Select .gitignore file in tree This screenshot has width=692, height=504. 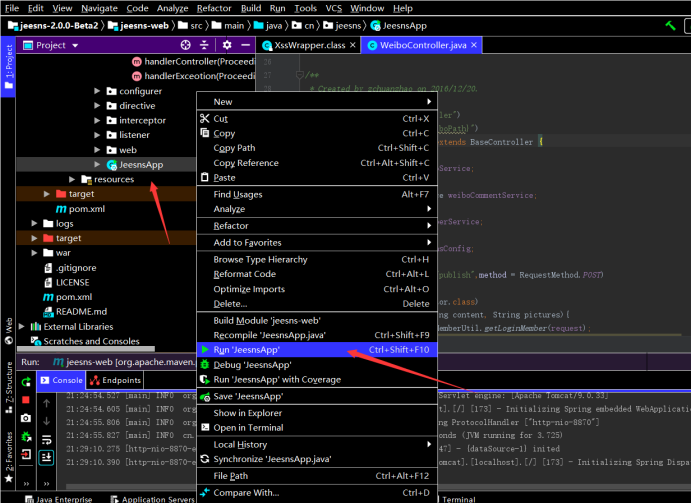[x=76, y=268]
